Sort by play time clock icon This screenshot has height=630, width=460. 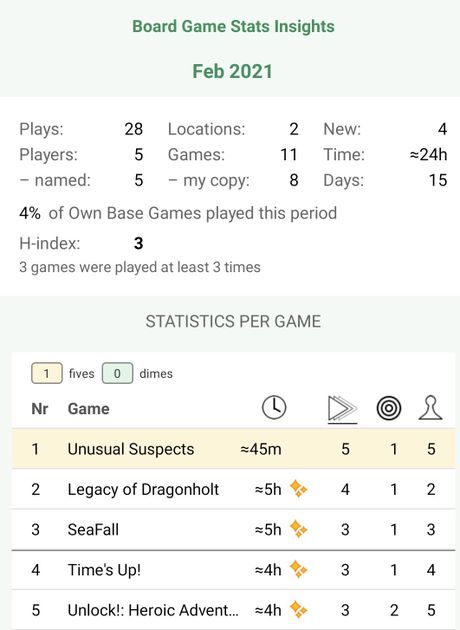pos(274,407)
